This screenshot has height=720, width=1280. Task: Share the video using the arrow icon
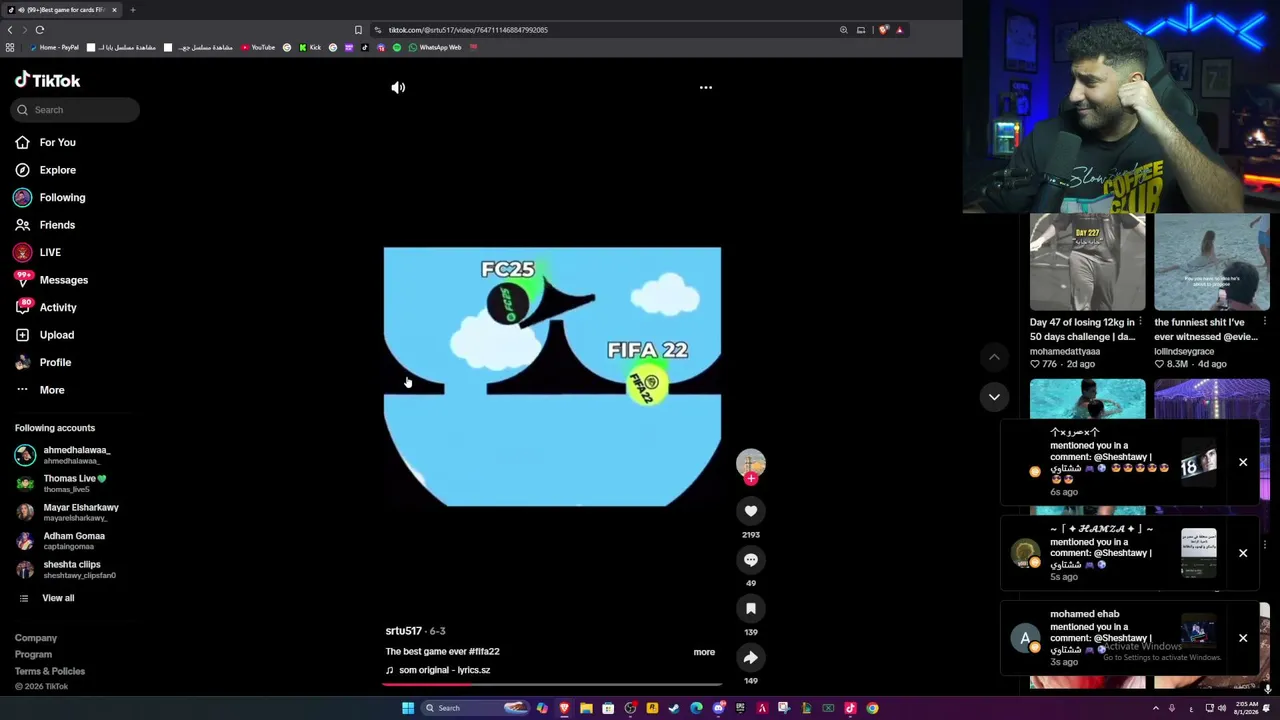(x=751, y=657)
